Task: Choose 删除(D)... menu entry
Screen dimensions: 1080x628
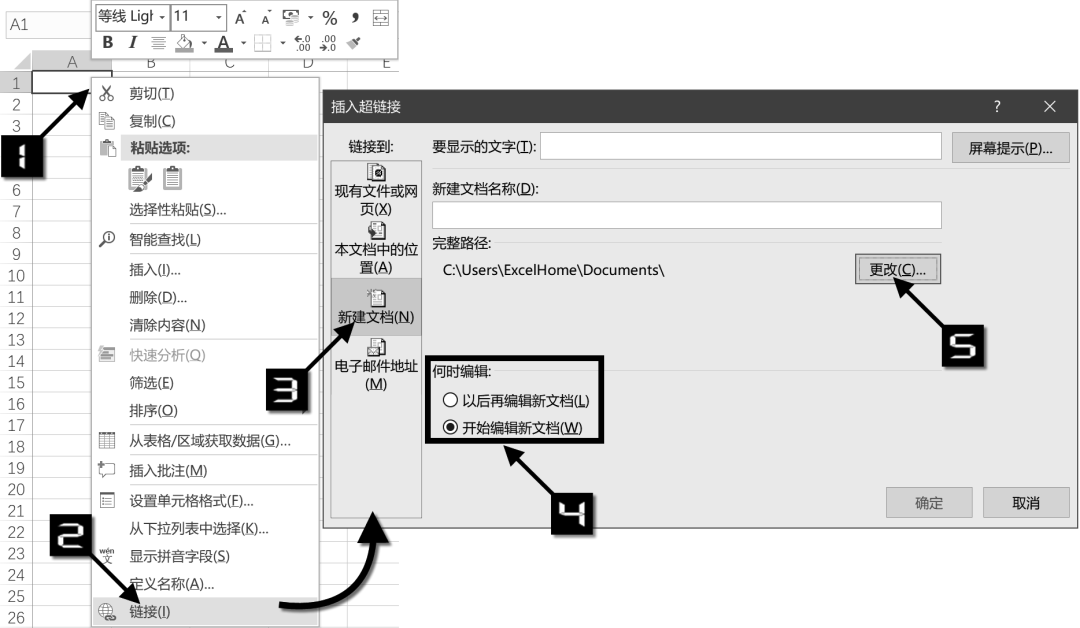Action: [x=205, y=297]
